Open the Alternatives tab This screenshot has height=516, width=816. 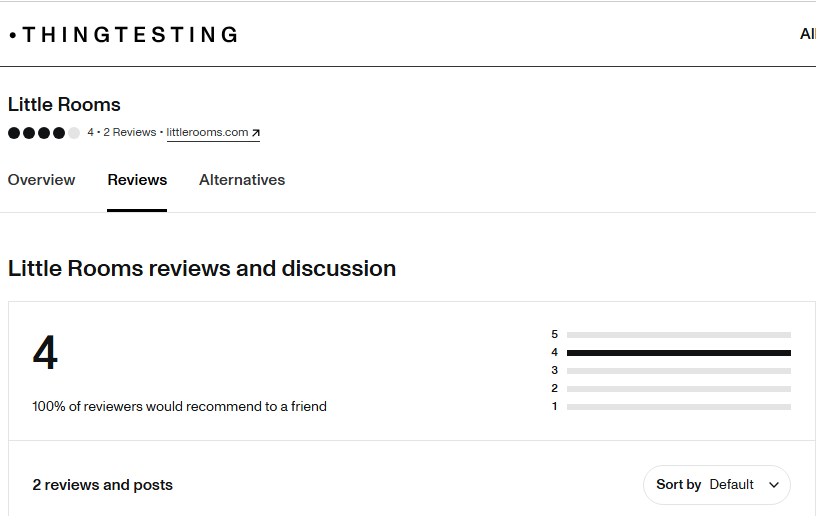click(x=242, y=180)
